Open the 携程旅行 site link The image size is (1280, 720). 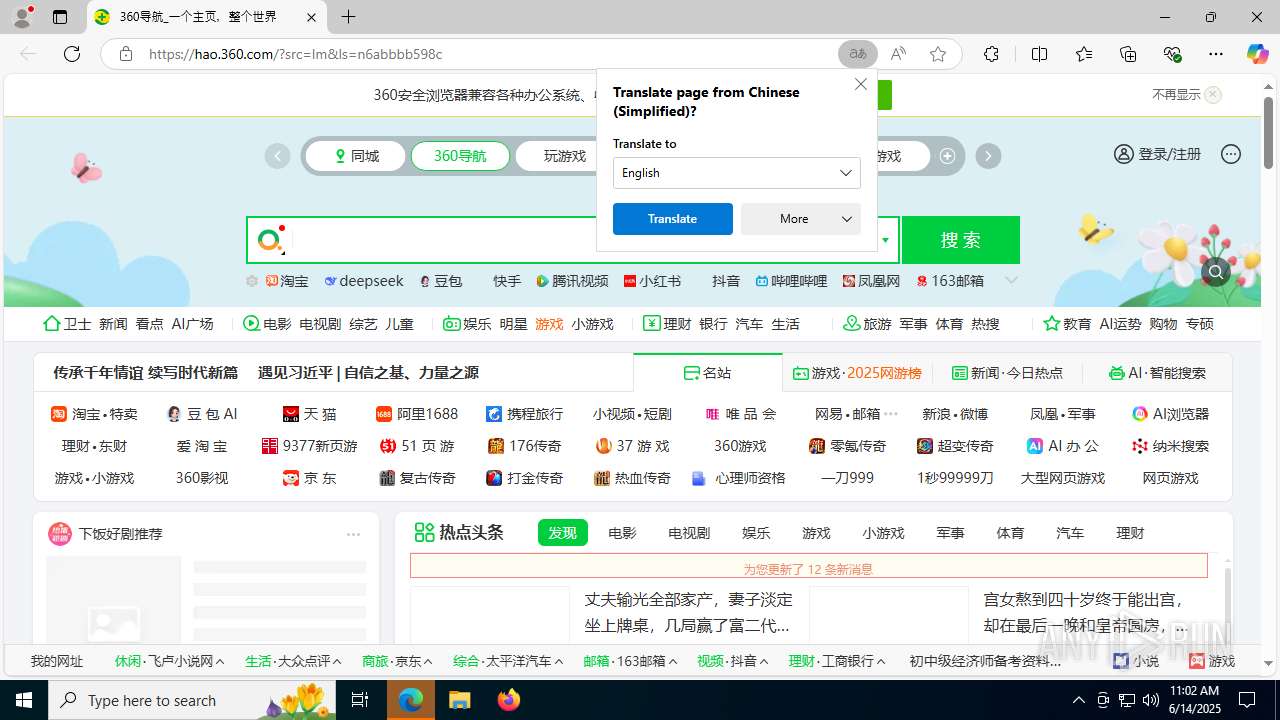click(525, 414)
